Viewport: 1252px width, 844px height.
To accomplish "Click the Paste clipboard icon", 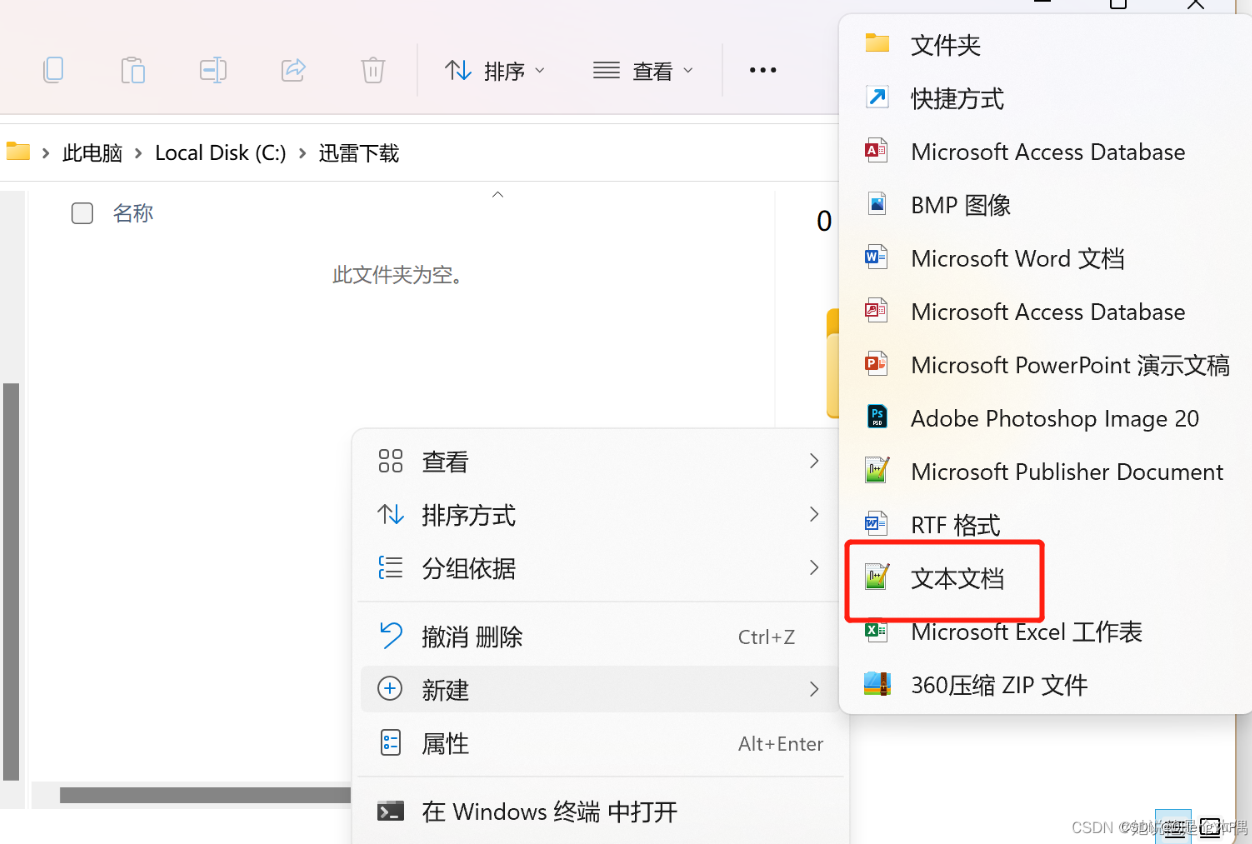I will click(133, 70).
